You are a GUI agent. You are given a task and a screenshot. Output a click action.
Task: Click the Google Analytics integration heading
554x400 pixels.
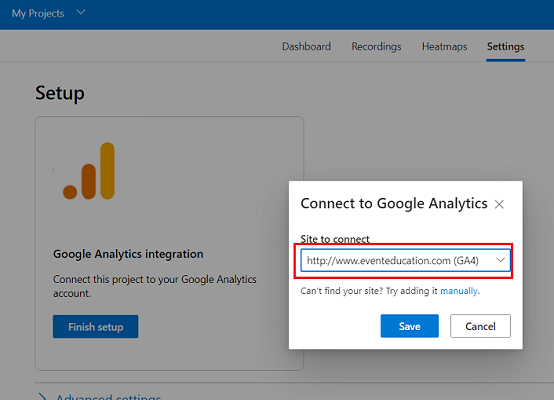128,254
